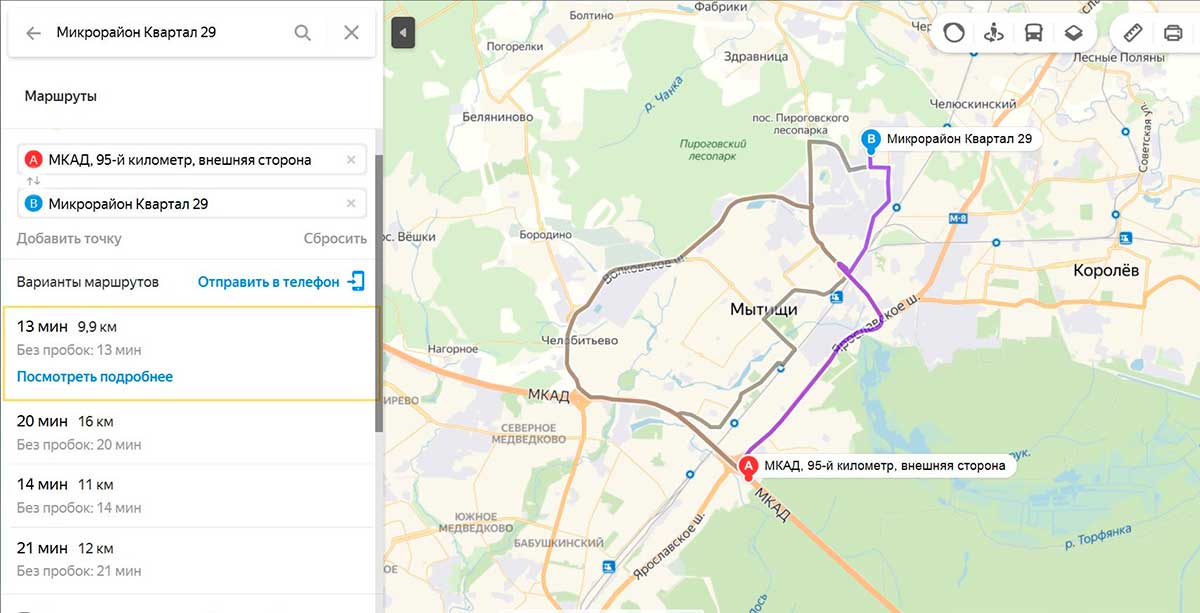The width and height of the screenshot is (1200, 613).
Task: Click the Бородино map label
Action: (545, 236)
